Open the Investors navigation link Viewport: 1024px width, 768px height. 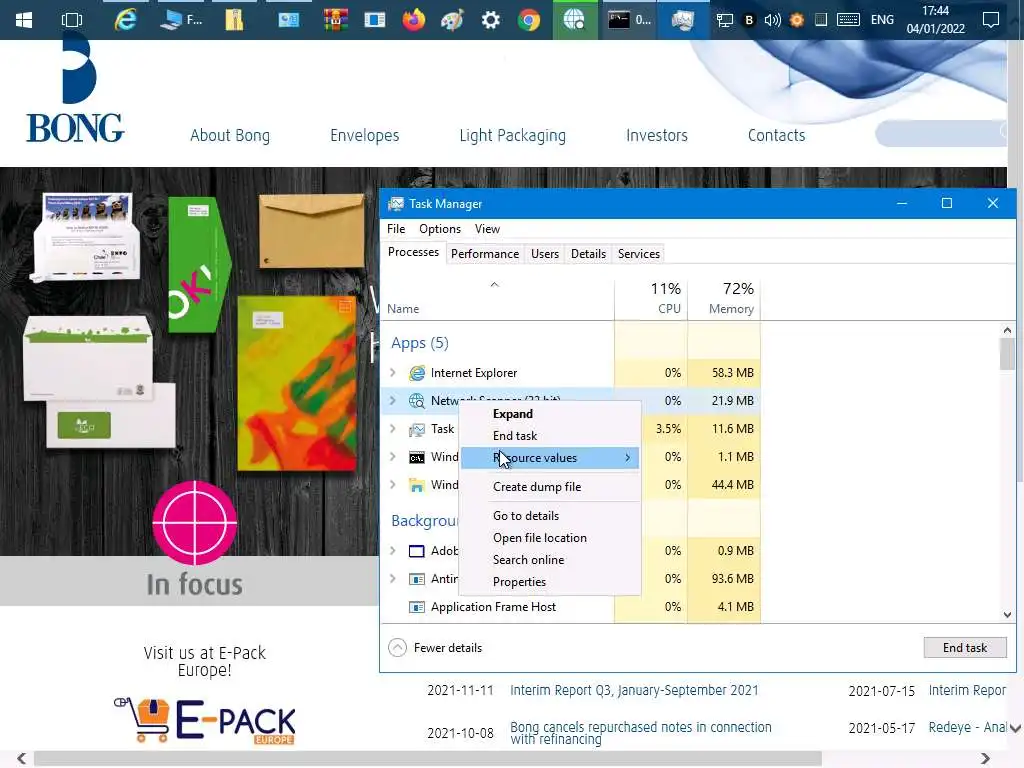[657, 136]
